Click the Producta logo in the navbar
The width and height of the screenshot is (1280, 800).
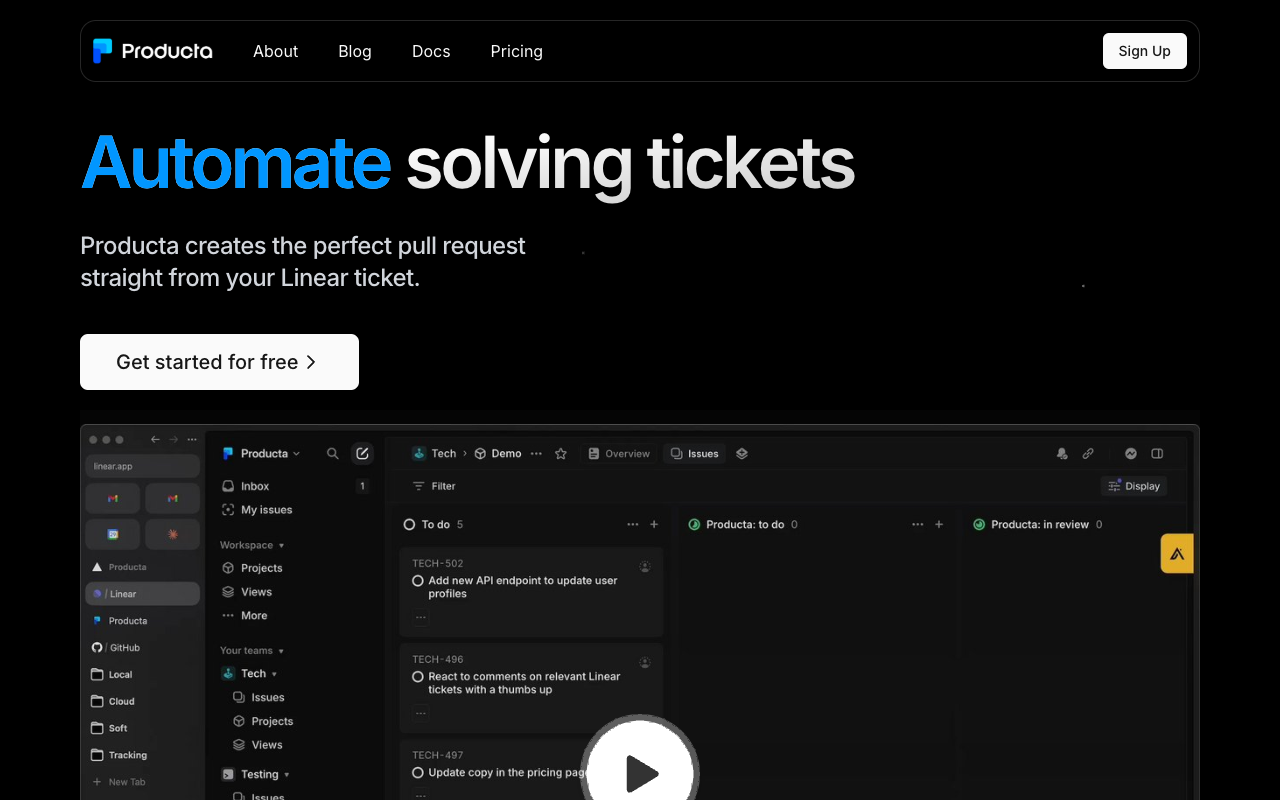(152, 51)
